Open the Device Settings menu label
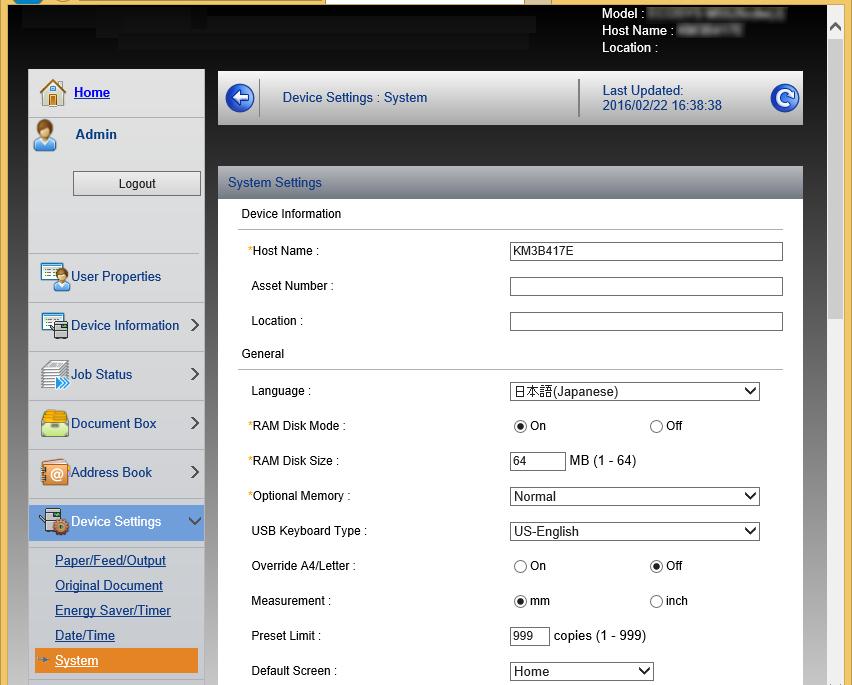852x685 pixels. [x=116, y=521]
